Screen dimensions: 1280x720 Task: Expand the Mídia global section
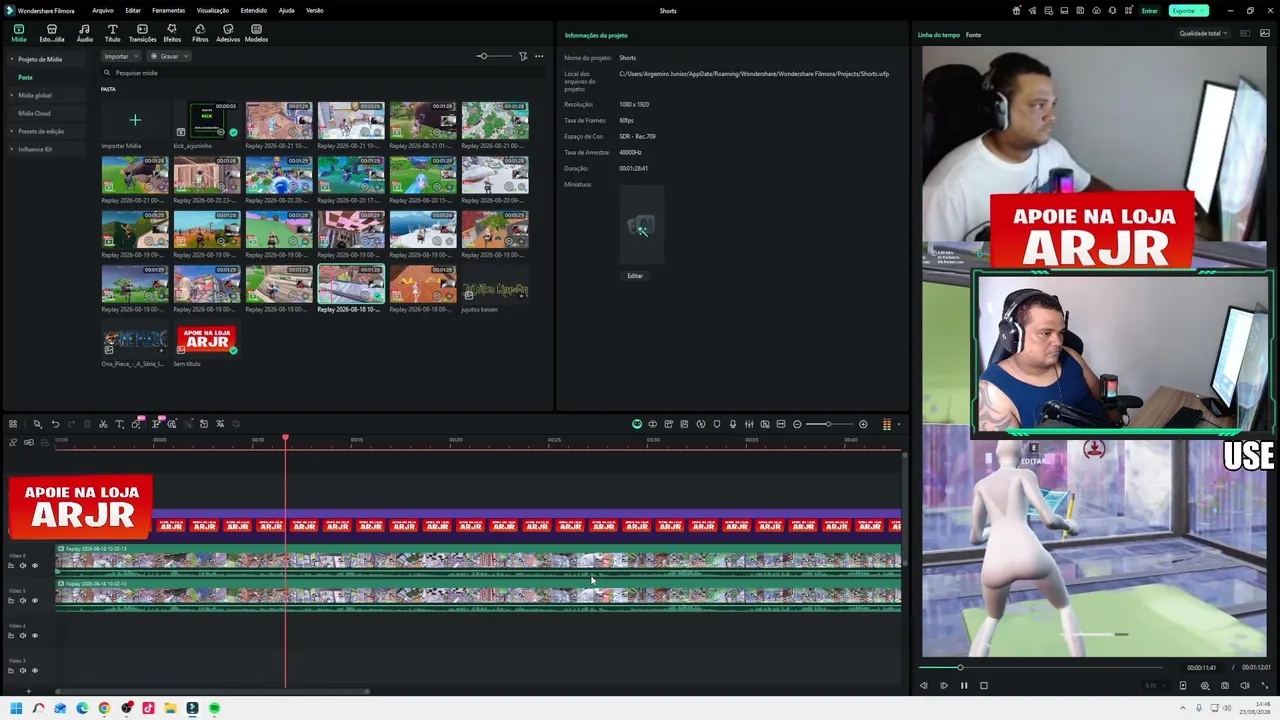12,95
